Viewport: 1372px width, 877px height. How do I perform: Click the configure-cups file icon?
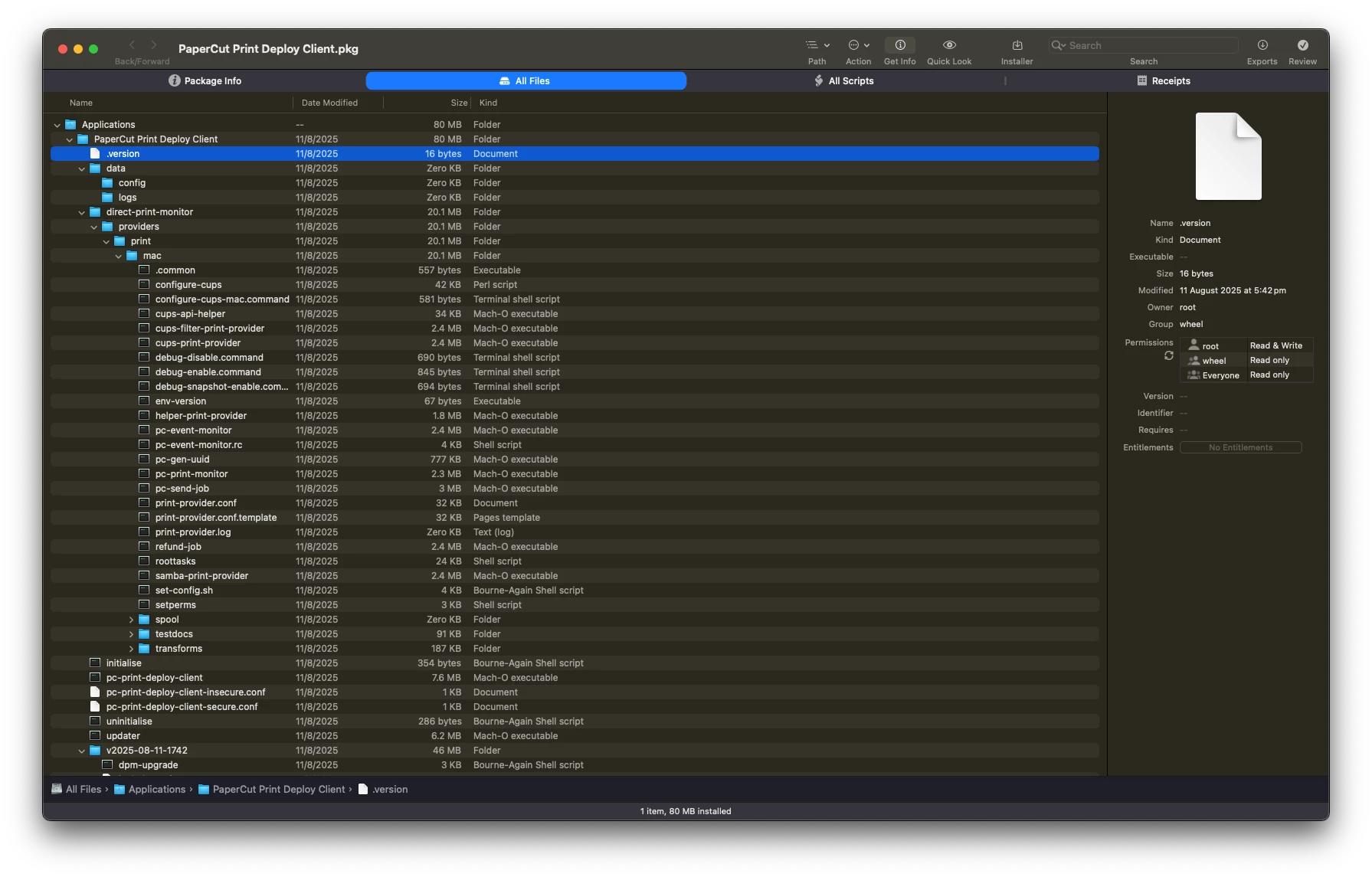(x=144, y=284)
